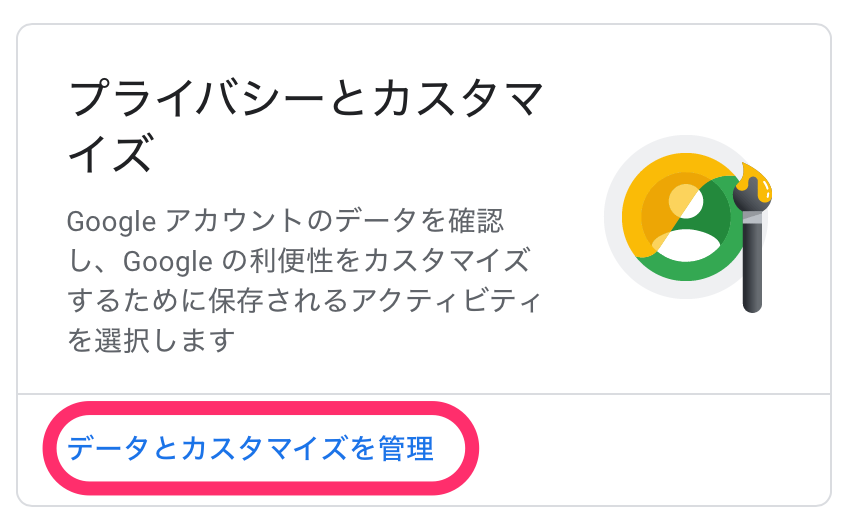Click the Google アカウント description paragraph
The width and height of the screenshot is (856, 526).
(295, 281)
